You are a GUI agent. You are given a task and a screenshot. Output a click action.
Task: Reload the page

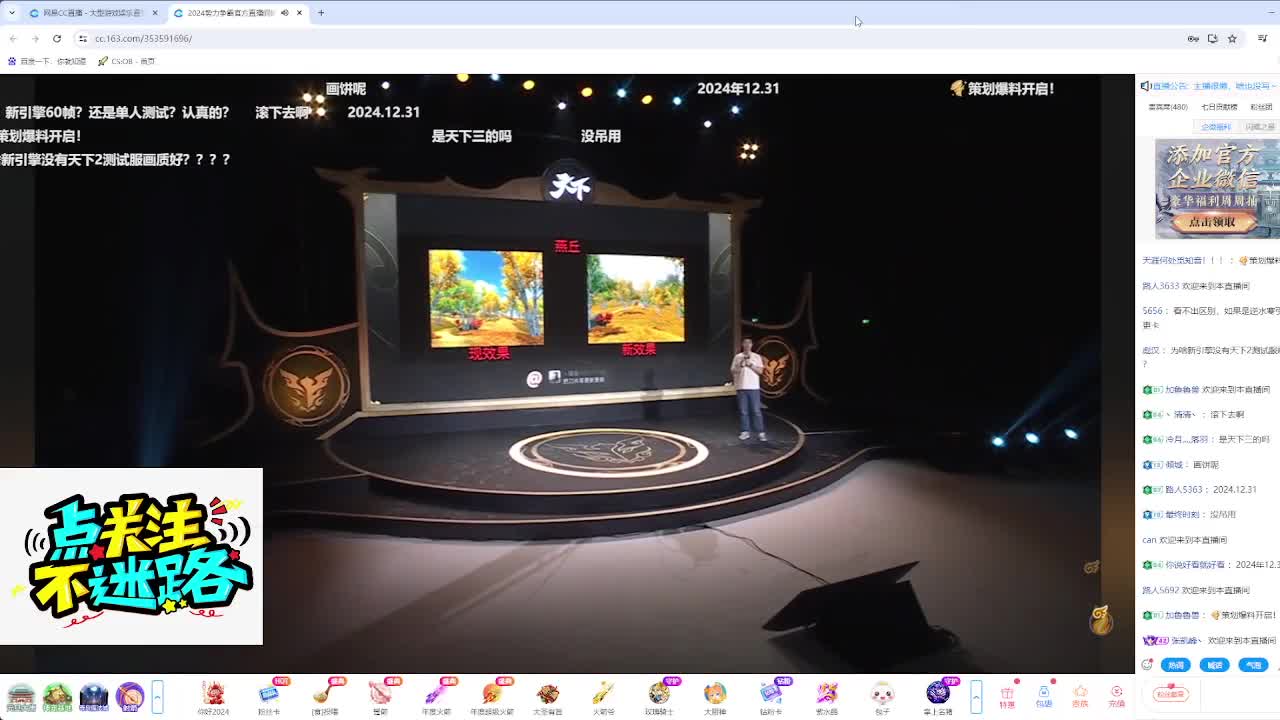pos(57,38)
